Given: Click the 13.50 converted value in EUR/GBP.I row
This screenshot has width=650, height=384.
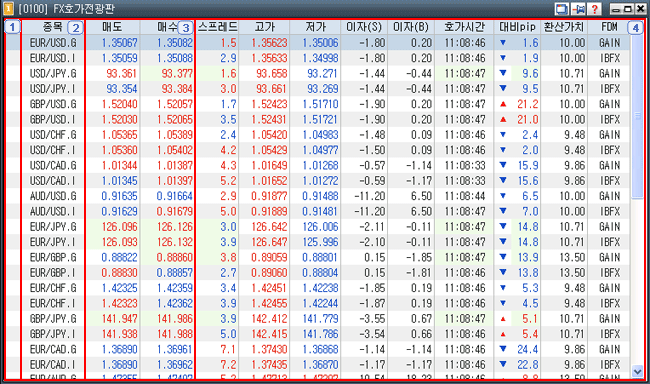Looking at the screenshot, I should [572, 273].
